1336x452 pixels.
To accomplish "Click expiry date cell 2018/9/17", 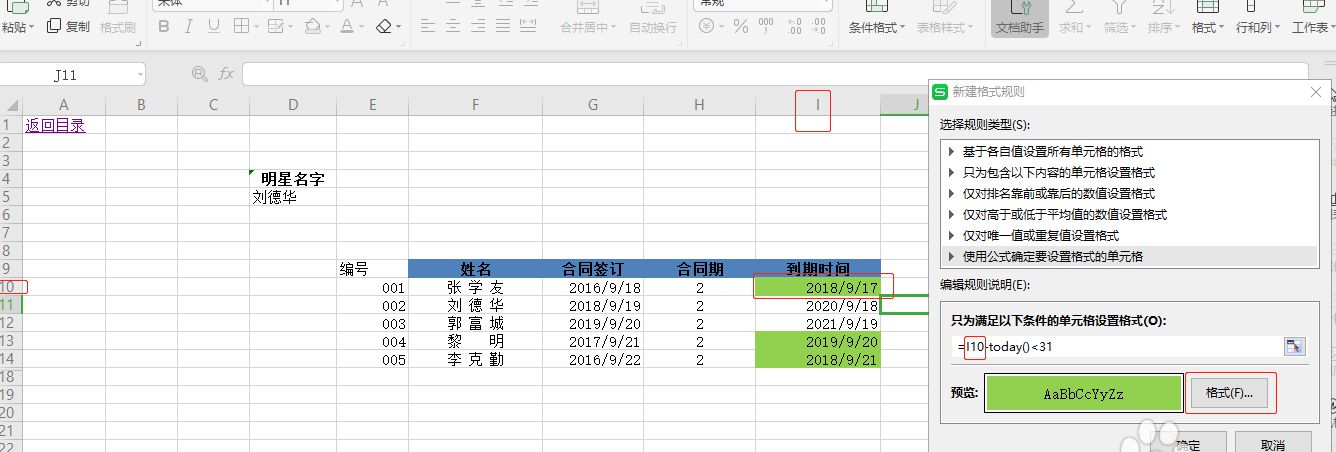I will click(x=818, y=287).
